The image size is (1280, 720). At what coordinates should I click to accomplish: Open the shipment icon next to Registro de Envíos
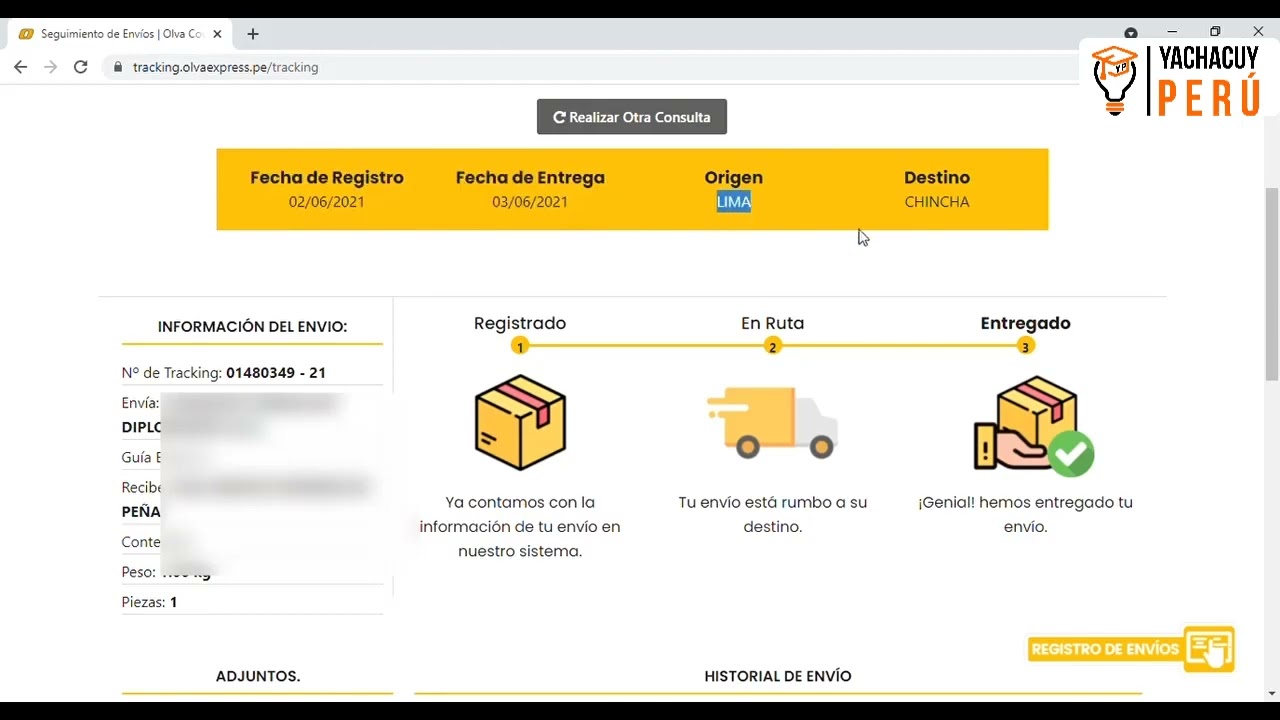(x=1211, y=648)
